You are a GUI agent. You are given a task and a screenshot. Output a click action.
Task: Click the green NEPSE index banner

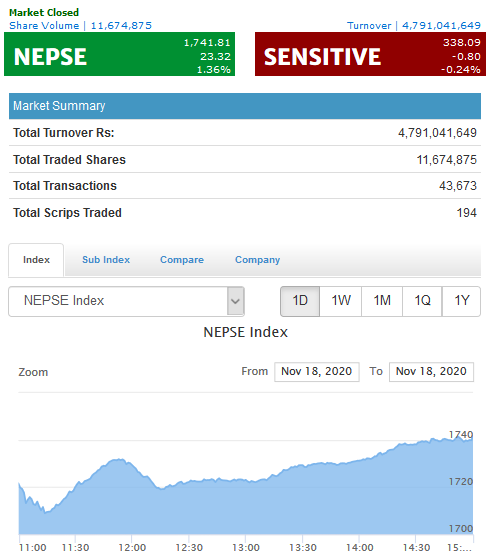coord(119,54)
